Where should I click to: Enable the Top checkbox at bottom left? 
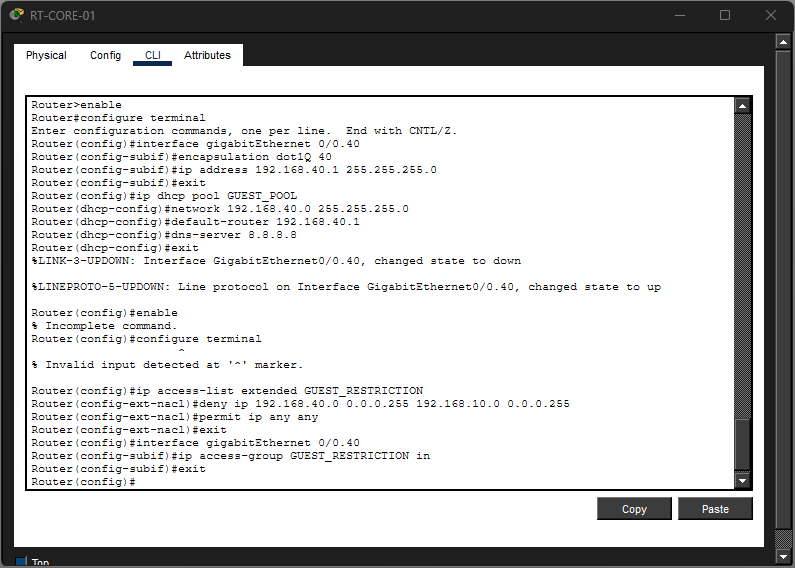20,562
